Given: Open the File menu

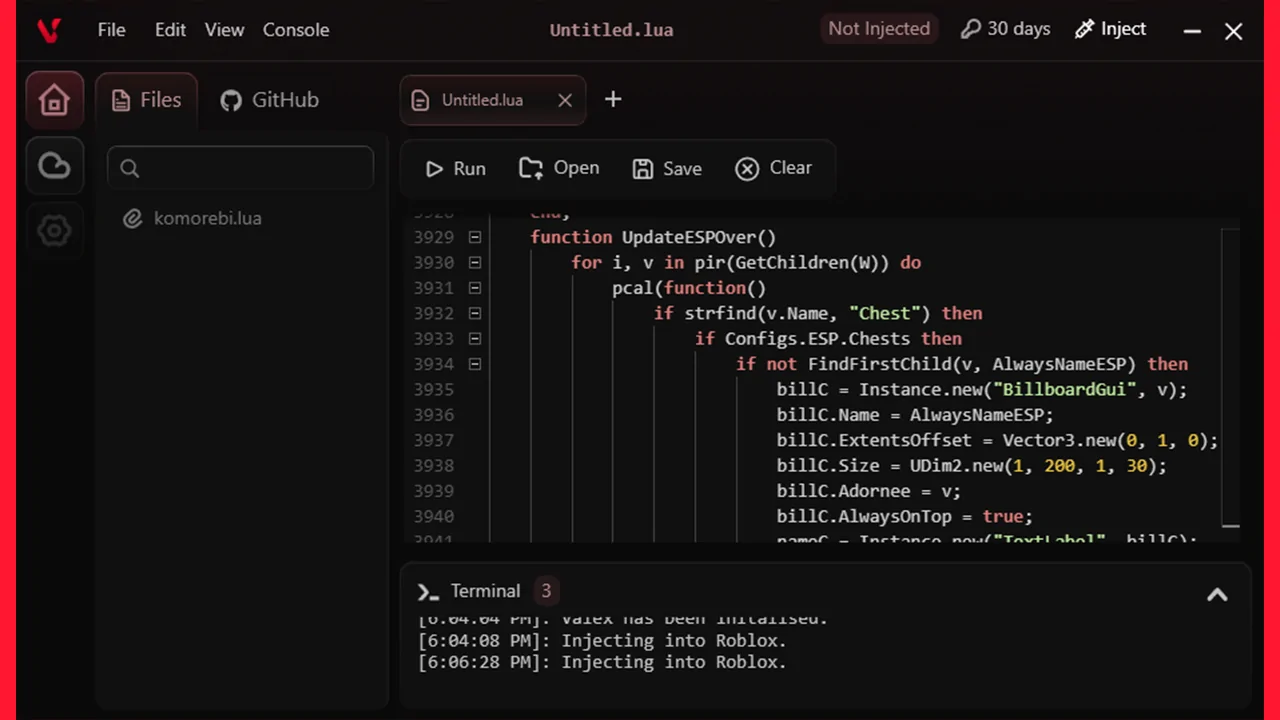Looking at the screenshot, I should tap(111, 29).
